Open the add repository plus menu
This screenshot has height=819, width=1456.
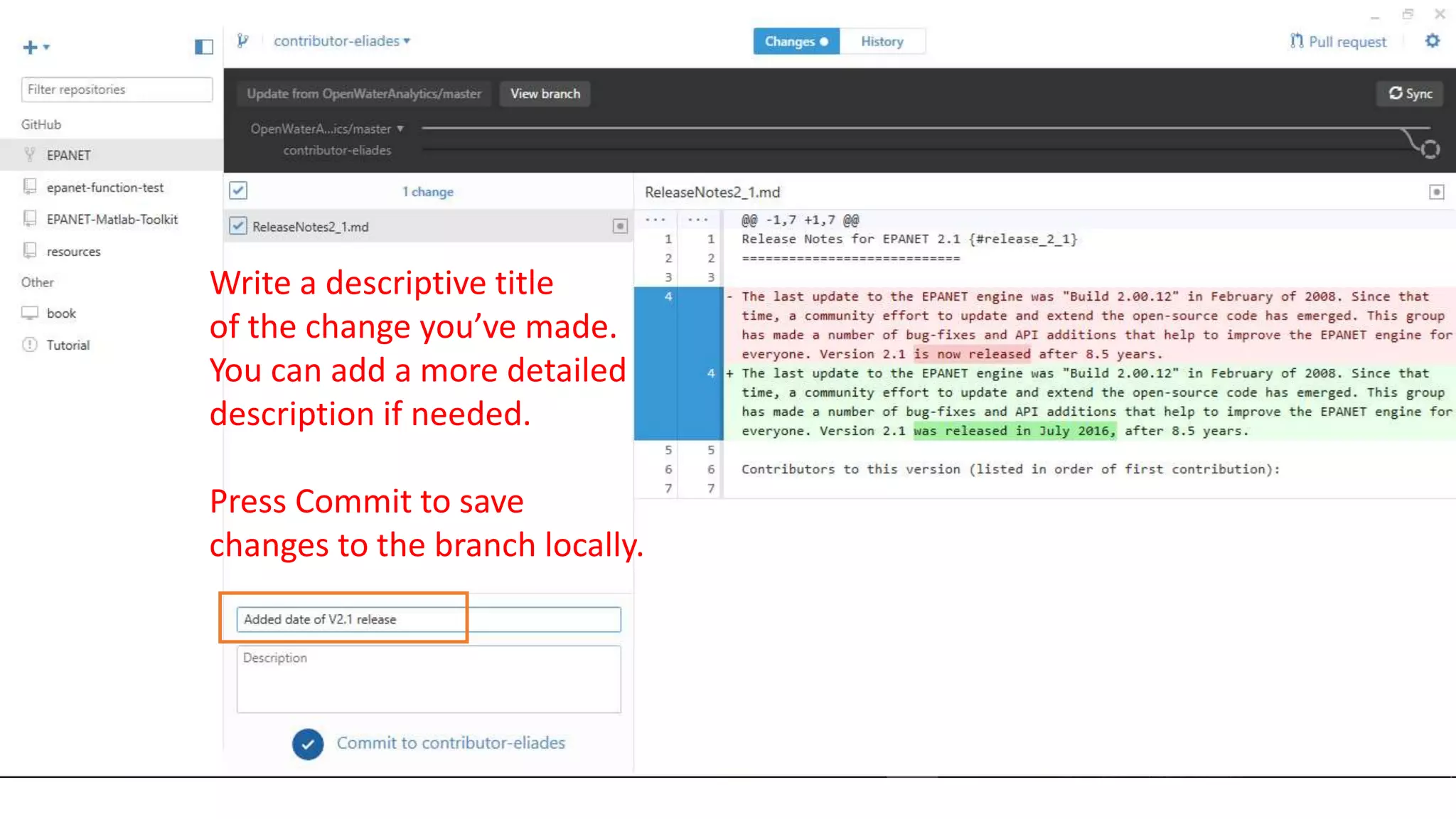pos(36,47)
